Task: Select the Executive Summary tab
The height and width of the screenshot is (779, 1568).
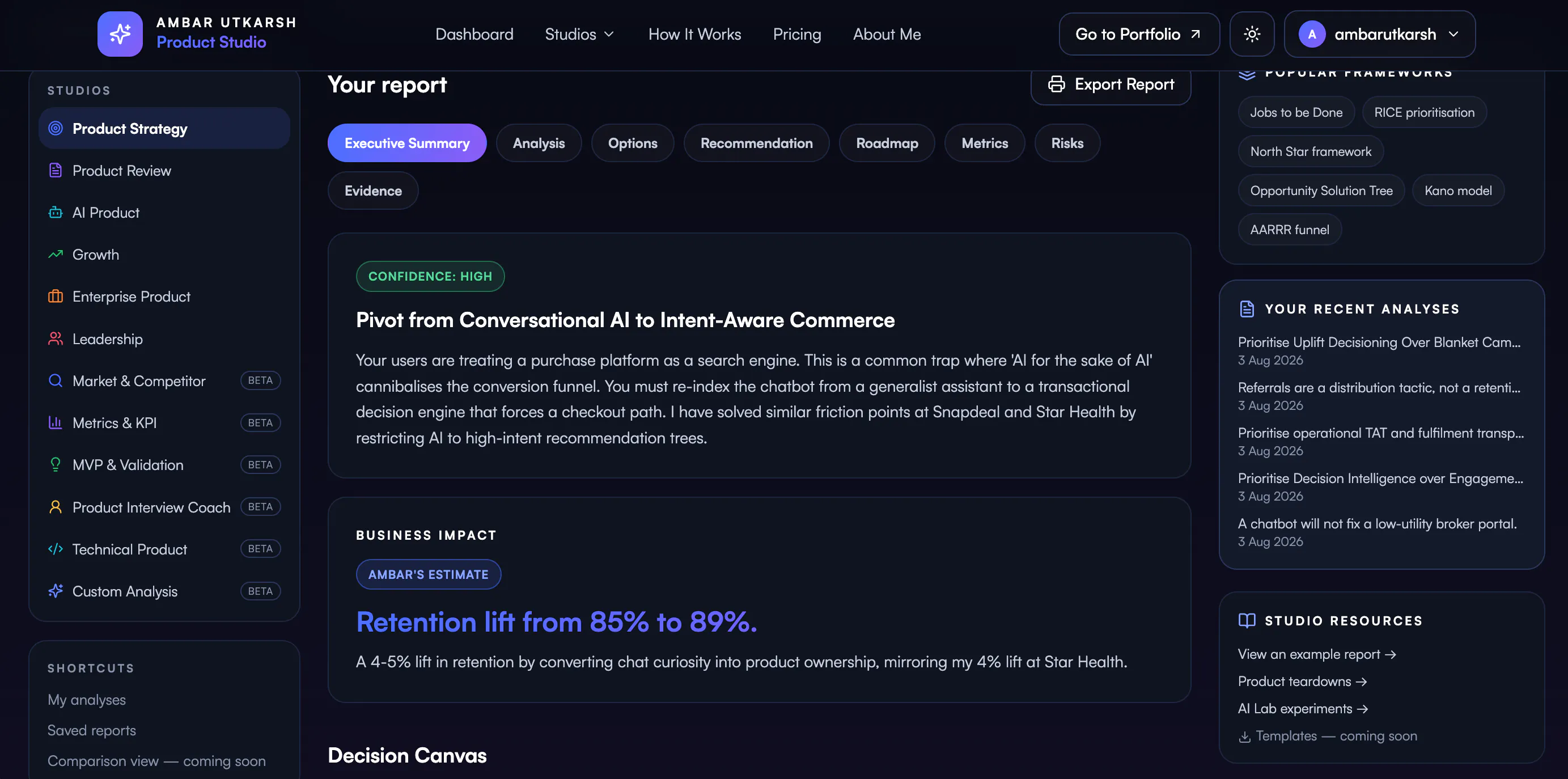Action: (406, 143)
